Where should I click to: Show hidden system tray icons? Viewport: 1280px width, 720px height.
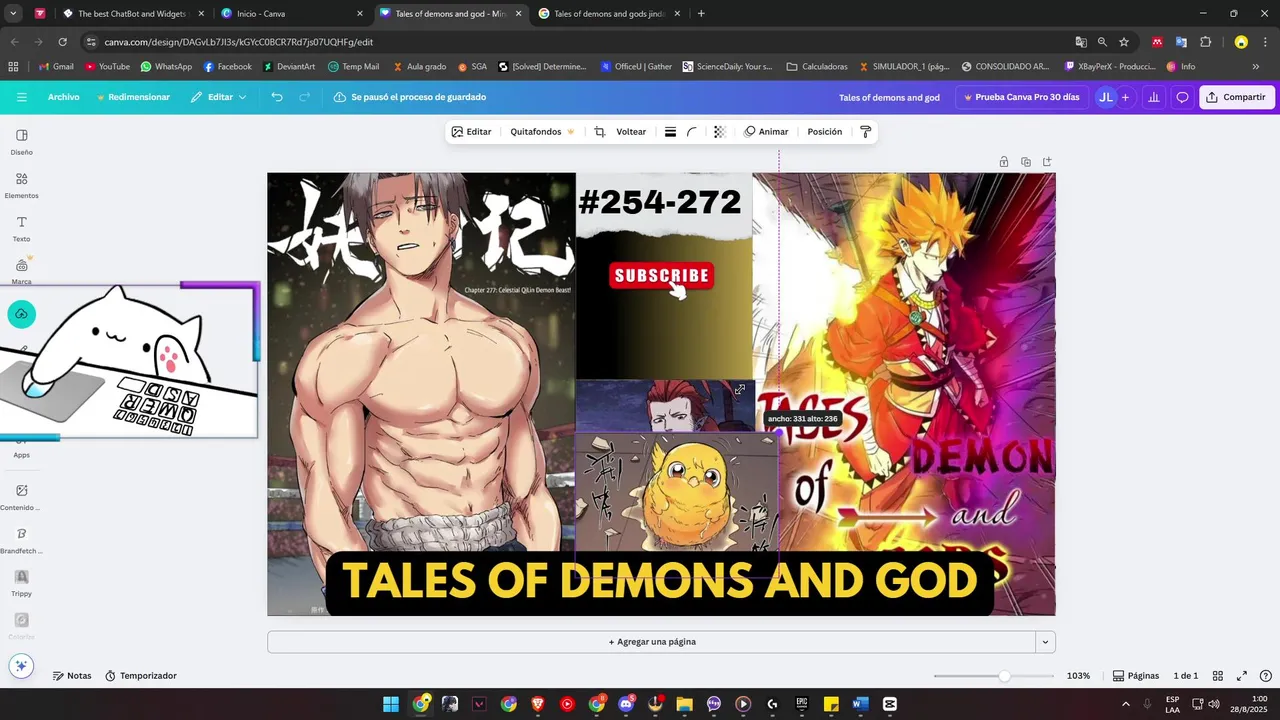[x=1126, y=704]
